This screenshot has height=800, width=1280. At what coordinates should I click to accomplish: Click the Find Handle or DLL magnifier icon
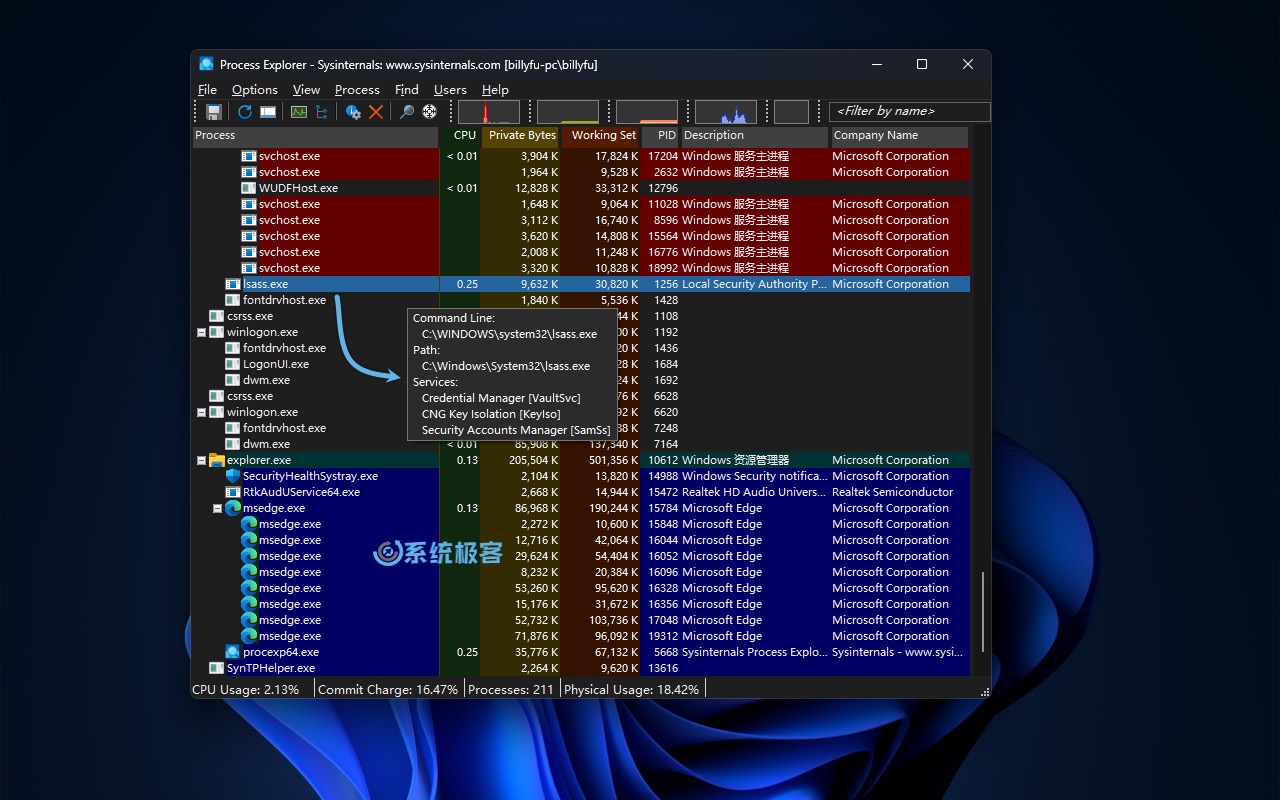[407, 112]
